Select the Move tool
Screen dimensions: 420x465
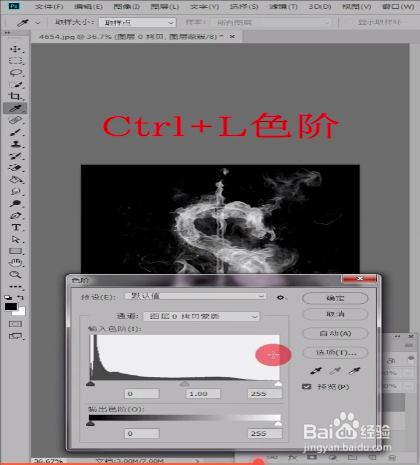[15, 49]
